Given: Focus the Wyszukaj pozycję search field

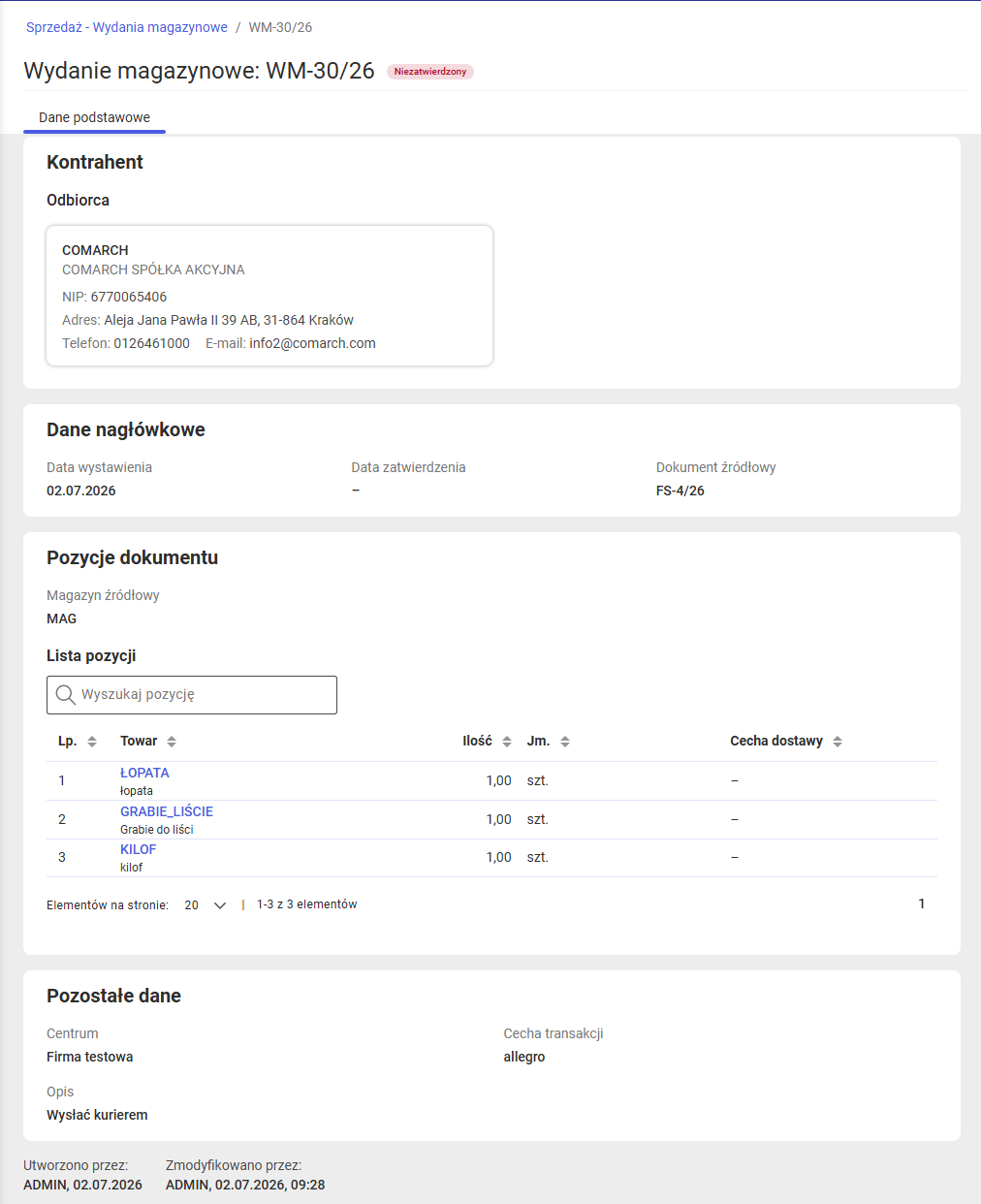Looking at the screenshot, I should pyautogui.click(x=192, y=695).
